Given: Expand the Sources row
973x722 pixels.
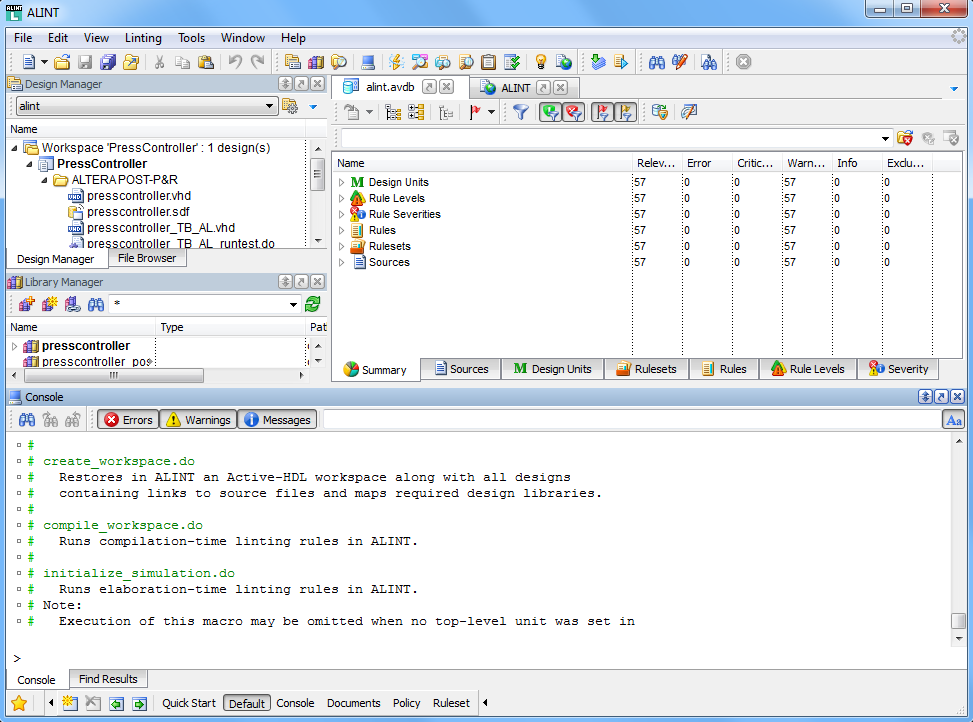Looking at the screenshot, I should click(341, 262).
